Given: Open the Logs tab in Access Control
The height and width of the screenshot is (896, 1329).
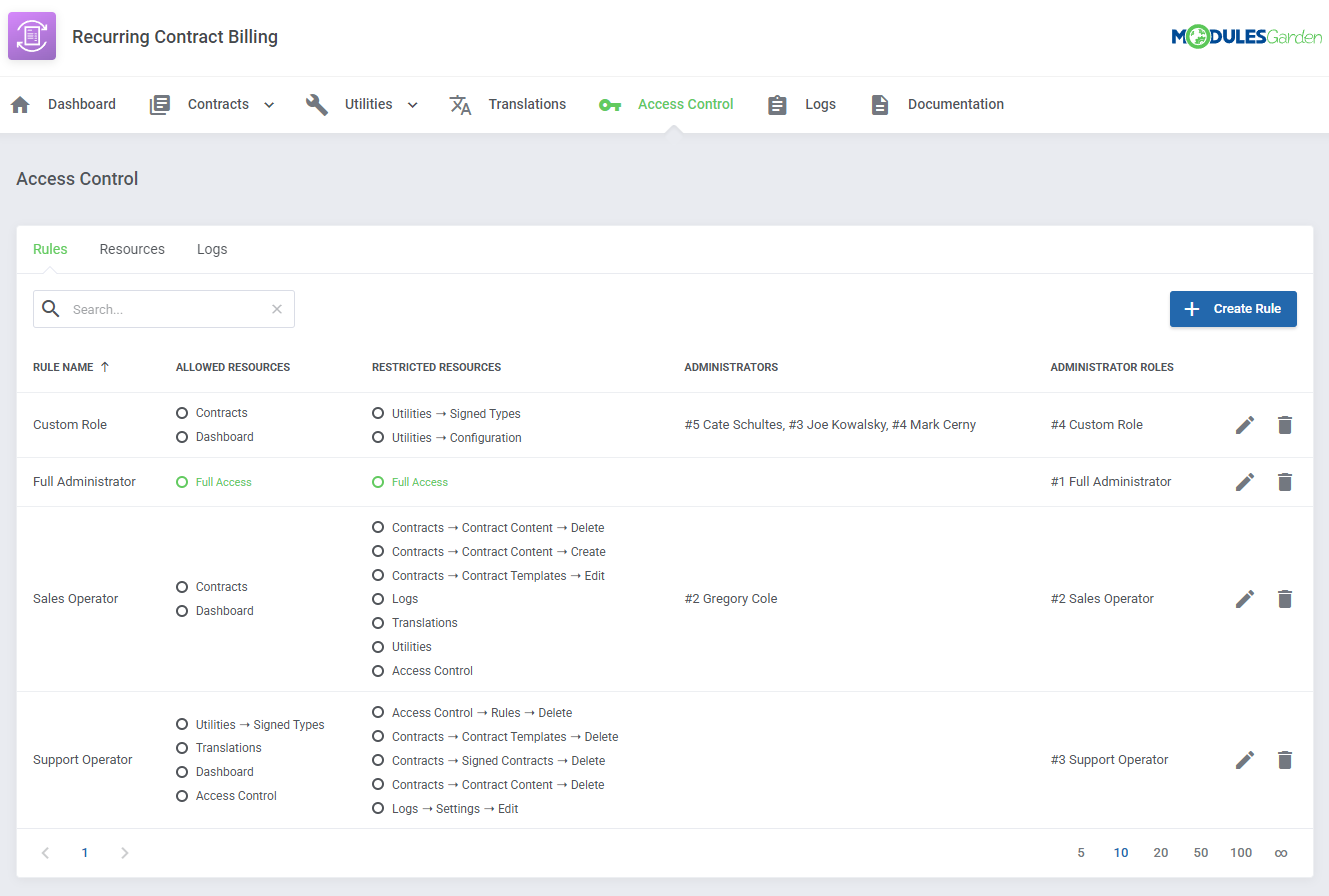Looking at the screenshot, I should click(212, 248).
